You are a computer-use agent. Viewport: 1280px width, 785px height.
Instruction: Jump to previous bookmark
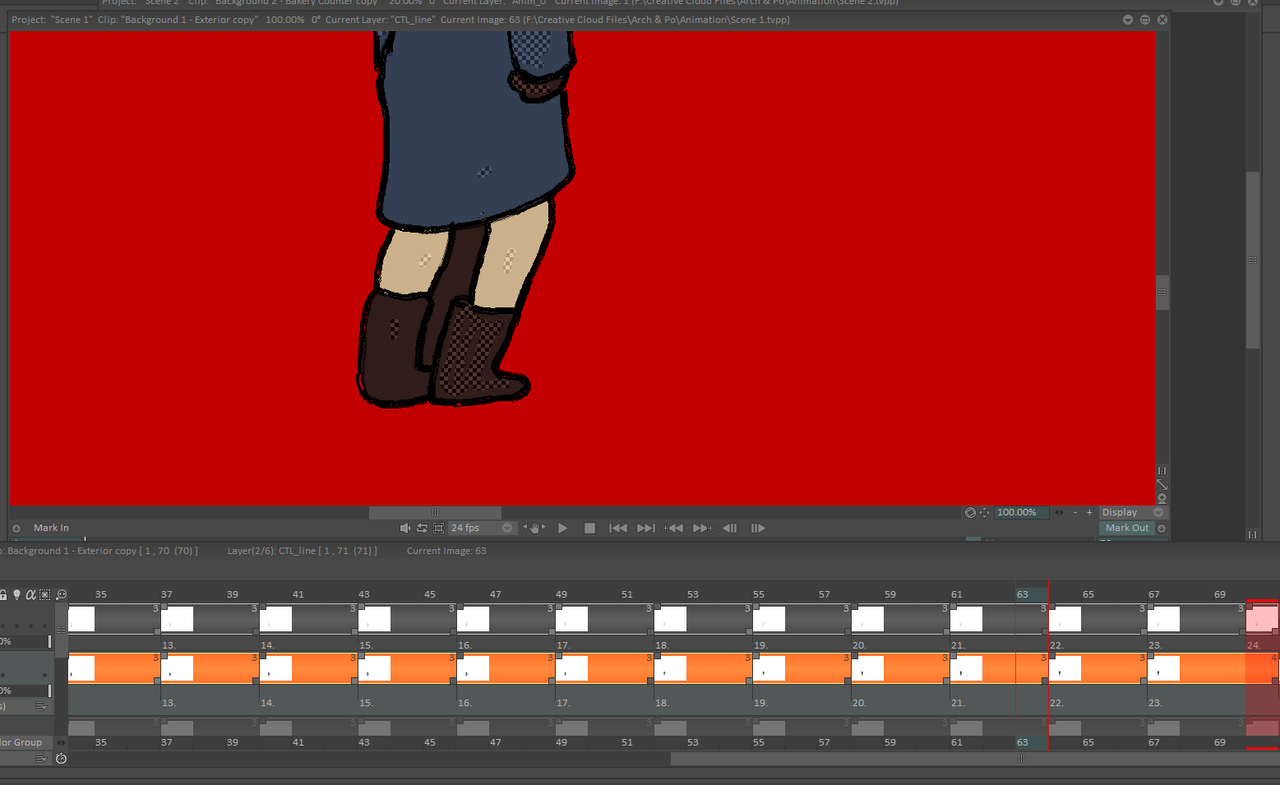tap(674, 528)
